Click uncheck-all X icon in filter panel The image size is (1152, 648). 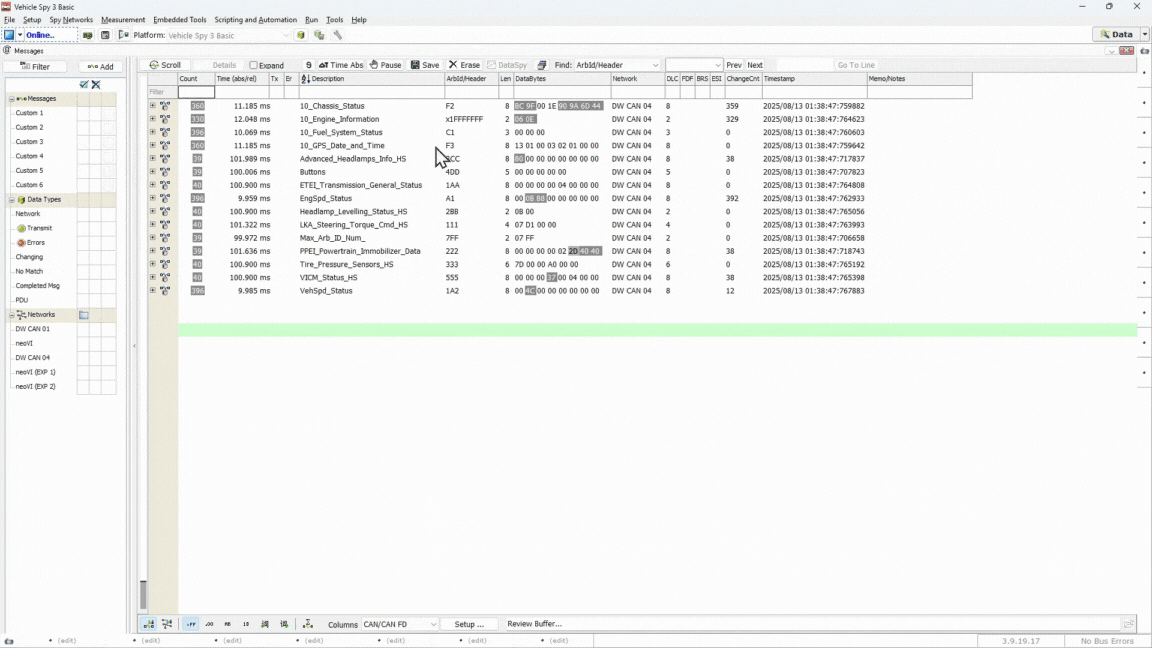96,85
